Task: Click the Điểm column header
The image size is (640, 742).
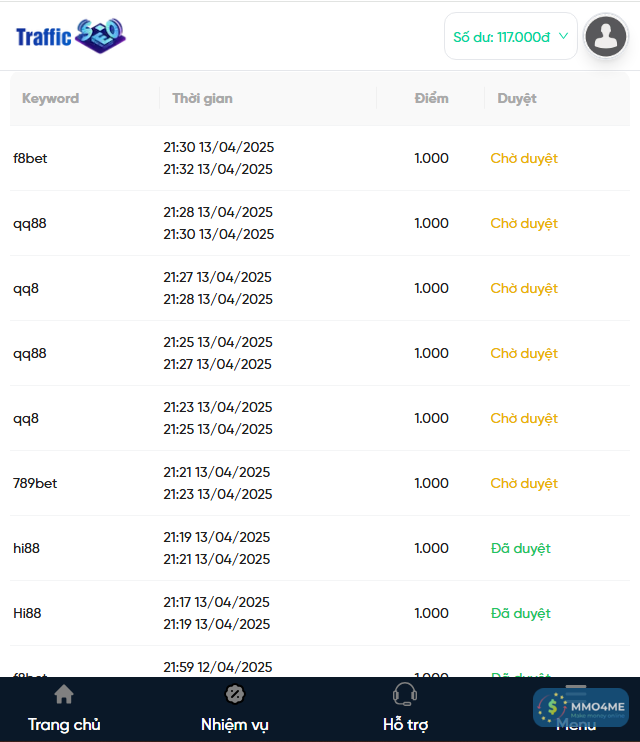Action: point(432,98)
